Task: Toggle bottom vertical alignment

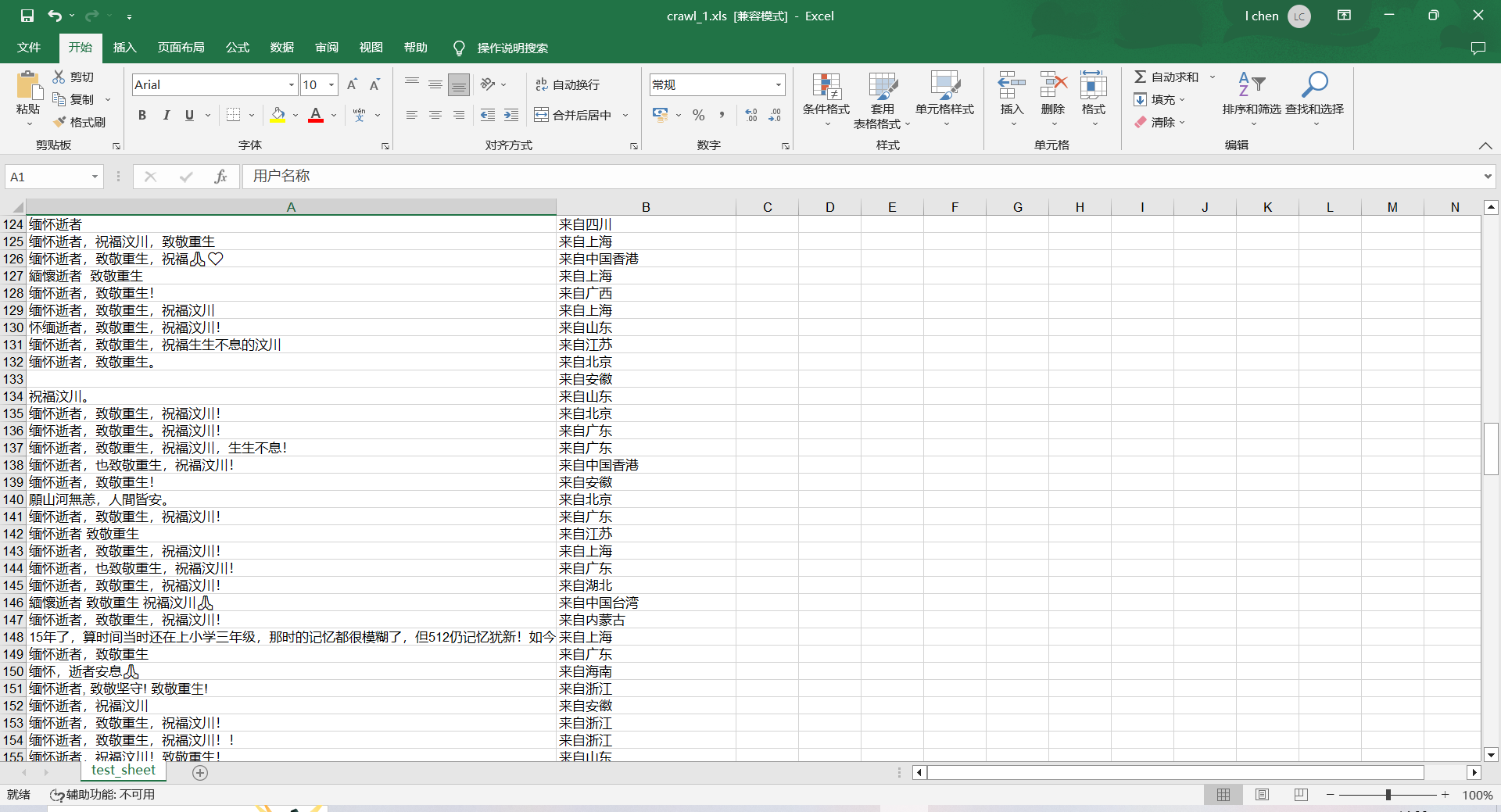Action: (459, 84)
